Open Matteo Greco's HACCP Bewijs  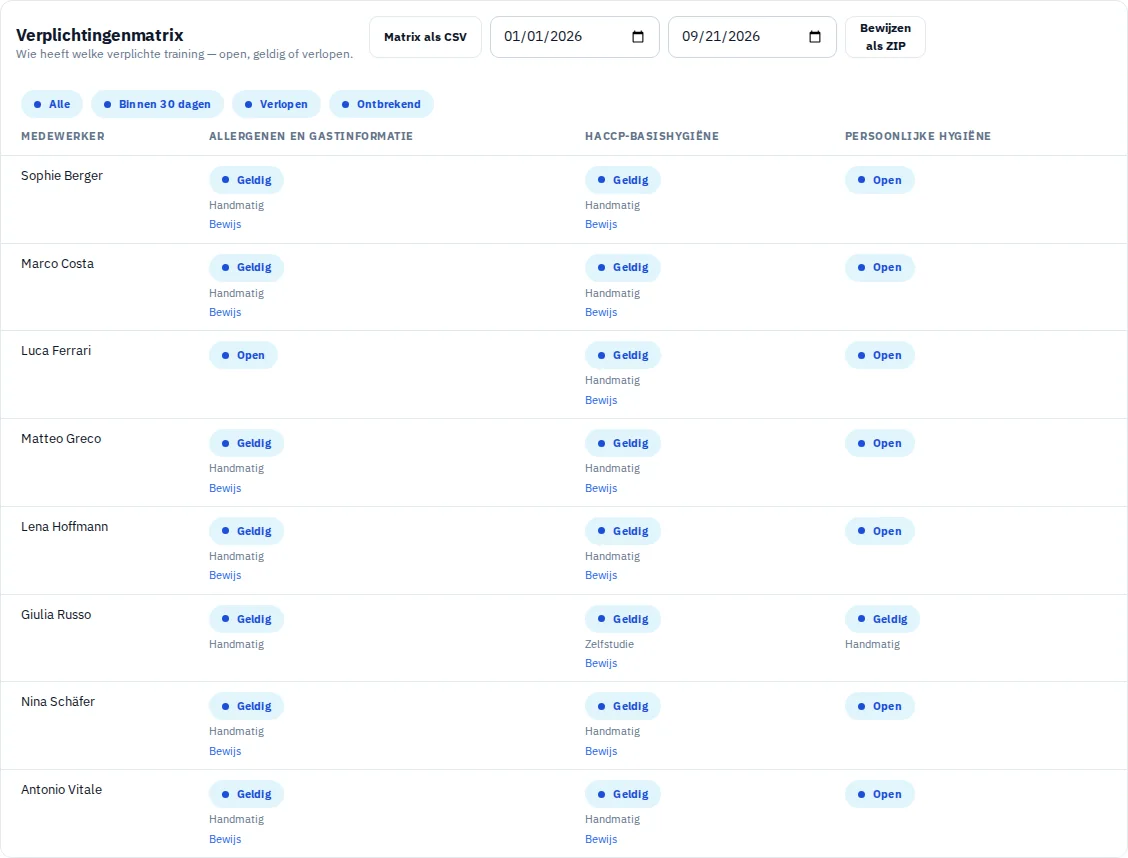click(601, 488)
